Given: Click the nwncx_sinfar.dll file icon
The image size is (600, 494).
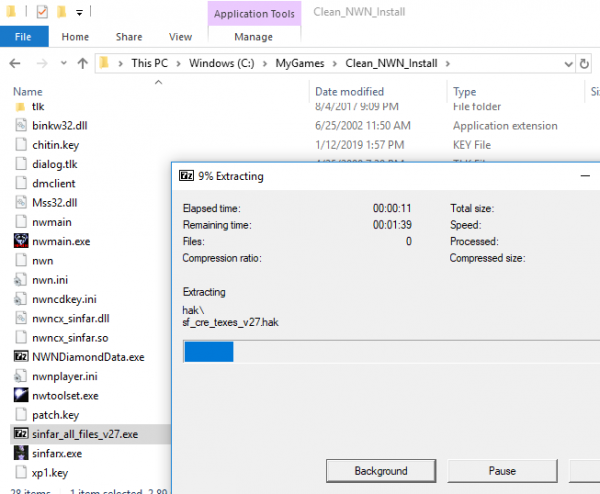Looking at the screenshot, I should [21, 318].
